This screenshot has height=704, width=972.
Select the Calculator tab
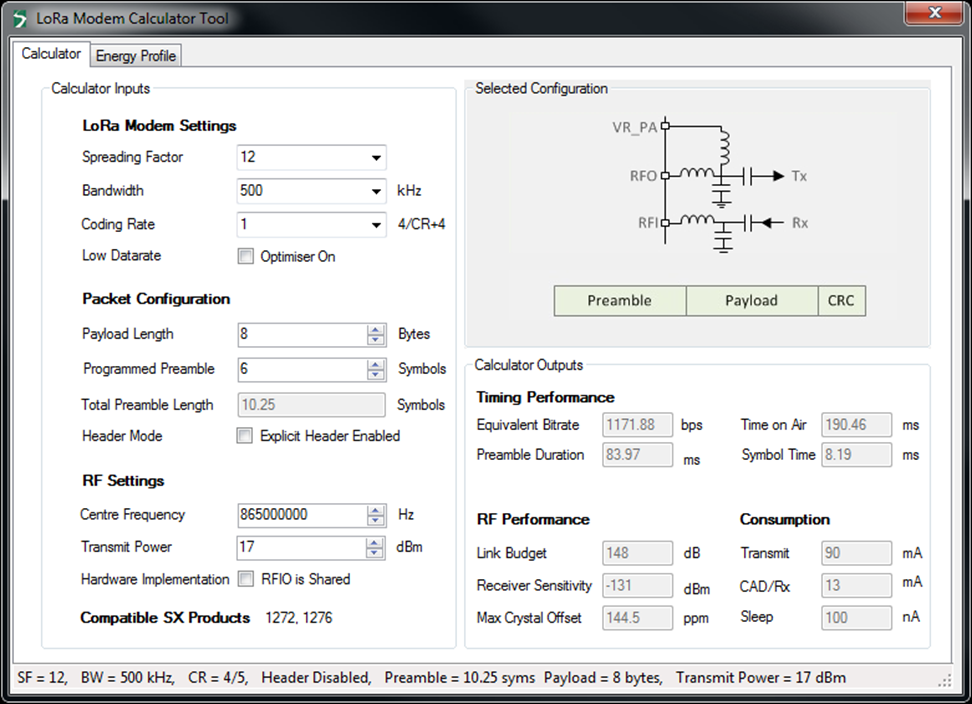51,54
